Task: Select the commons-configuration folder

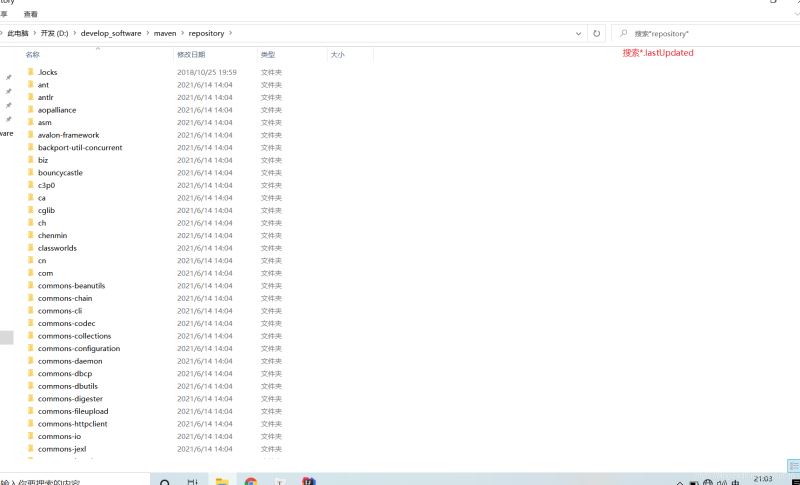Action: point(79,348)
